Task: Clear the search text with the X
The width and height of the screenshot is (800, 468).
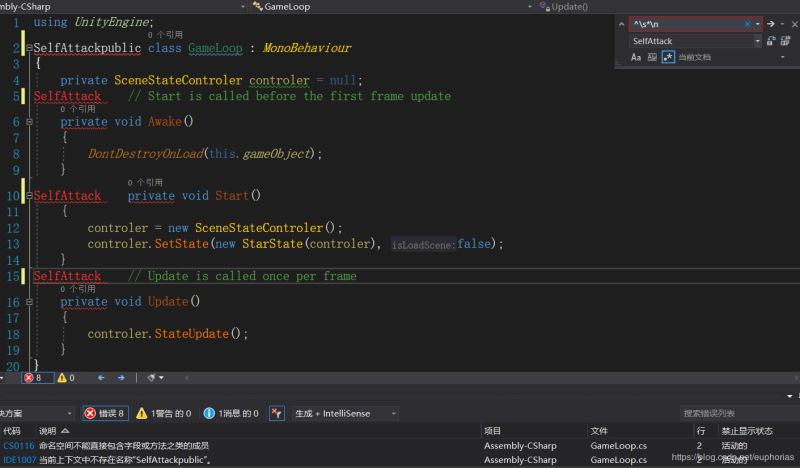Action: tap(747, 23)
